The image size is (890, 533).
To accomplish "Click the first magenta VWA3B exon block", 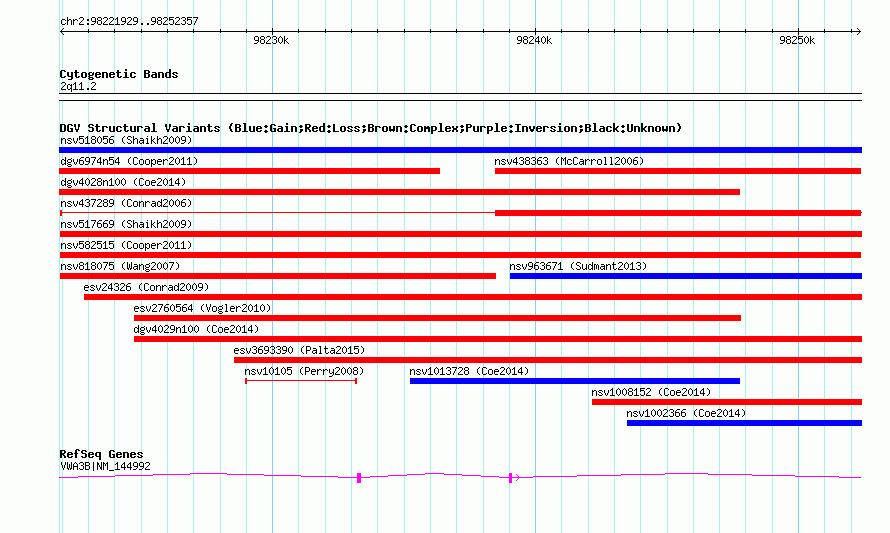I will pyautogui.click(x=359, y=478).
